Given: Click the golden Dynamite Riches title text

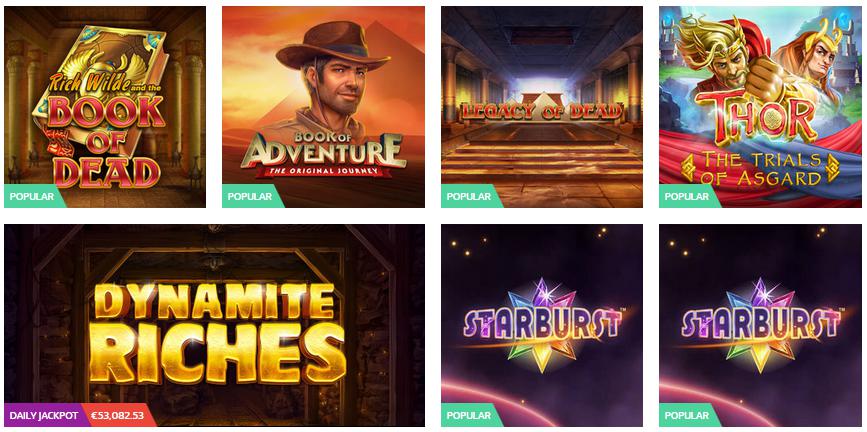Looking at the screenshot, I should pyautogui.click(x=217, y=332).
